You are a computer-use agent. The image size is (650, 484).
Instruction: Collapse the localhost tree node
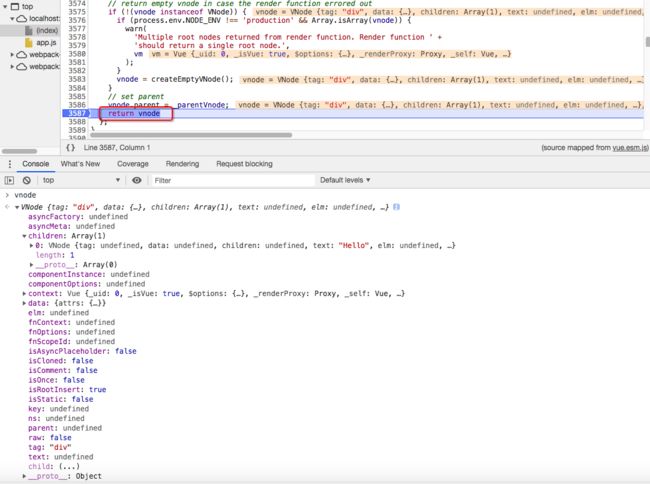[12, 19]
